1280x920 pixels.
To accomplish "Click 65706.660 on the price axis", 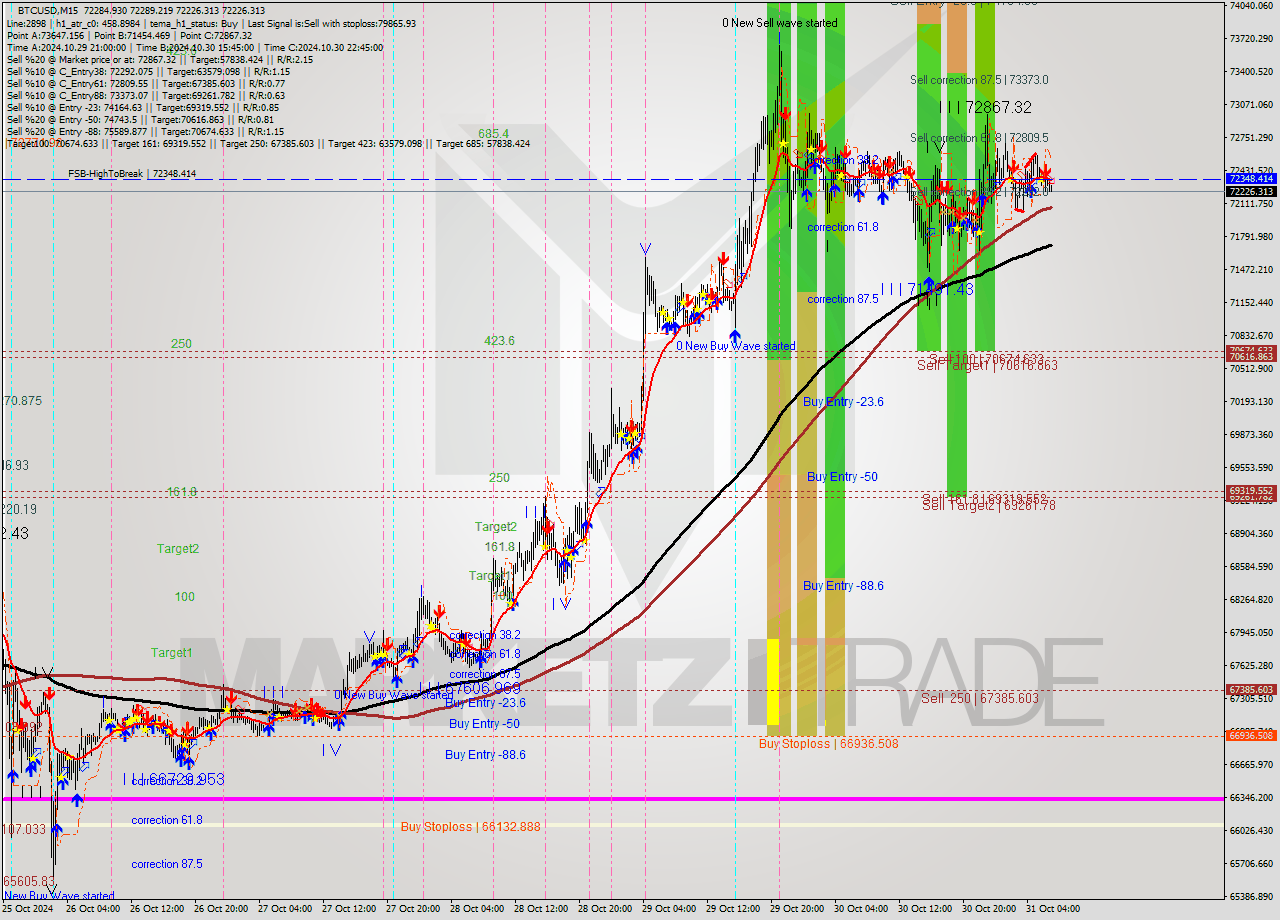I will coord(1252,863).
